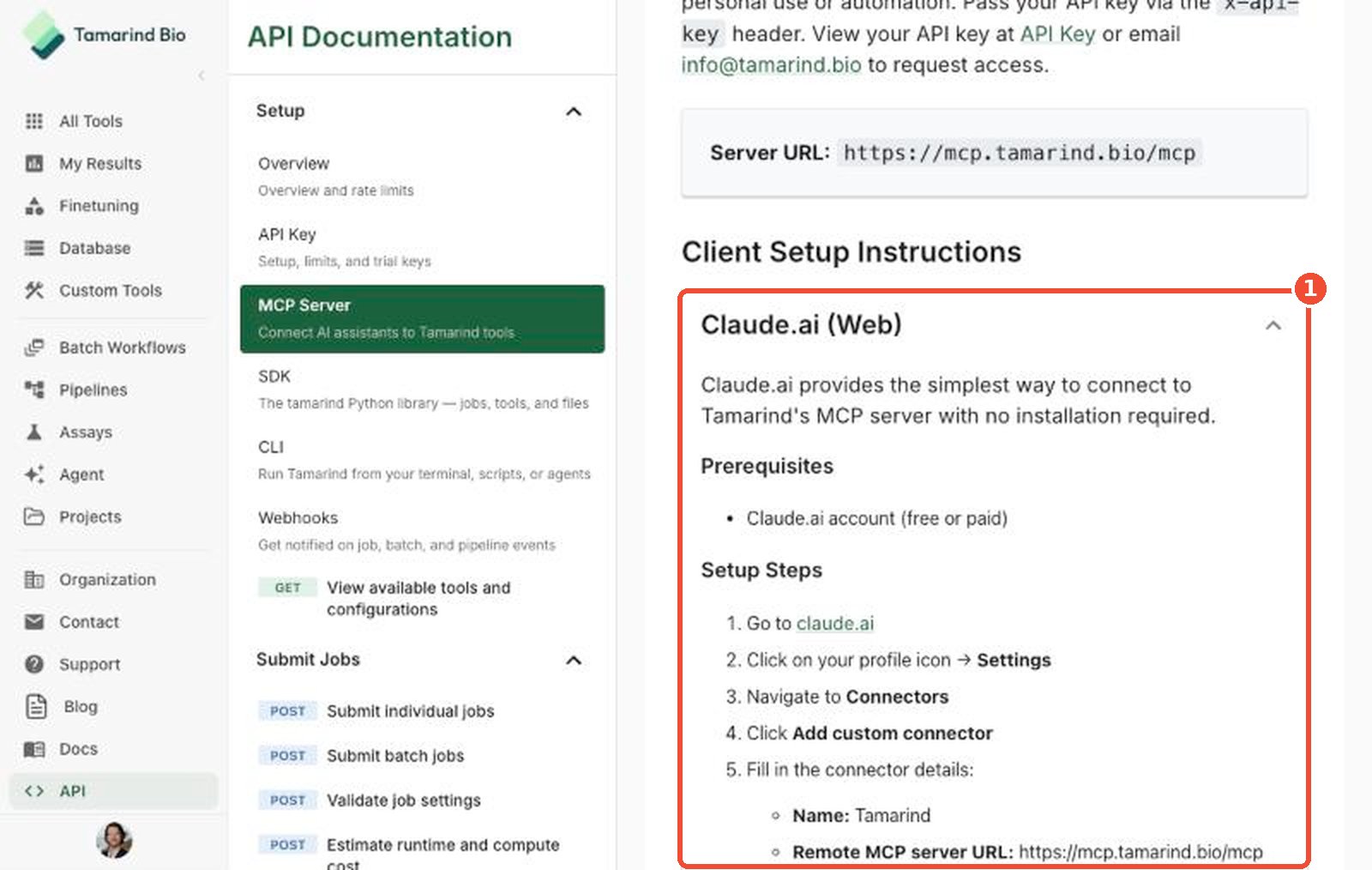Click the Client Setup Instructions heading
This screenshot has height=870, width=1372.
point(851,251)
